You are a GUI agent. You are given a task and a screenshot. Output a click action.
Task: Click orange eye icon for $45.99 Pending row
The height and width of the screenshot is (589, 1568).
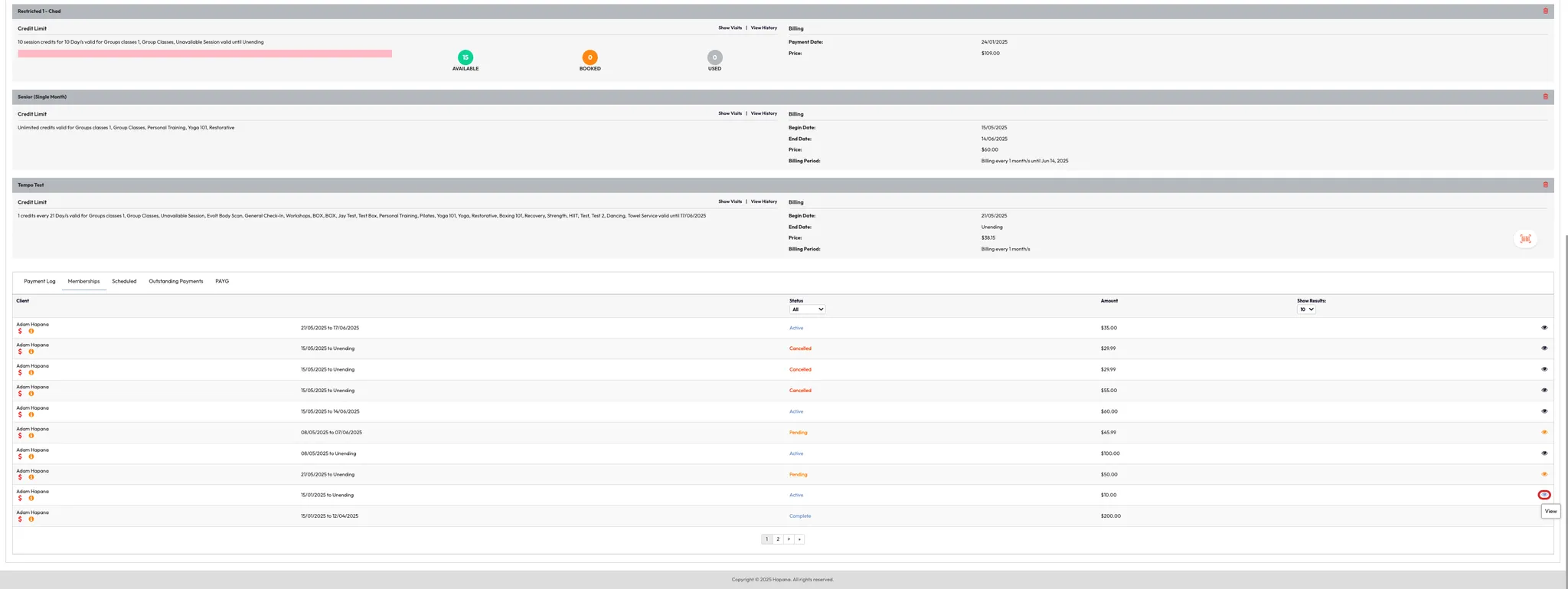click(1543, 433)
